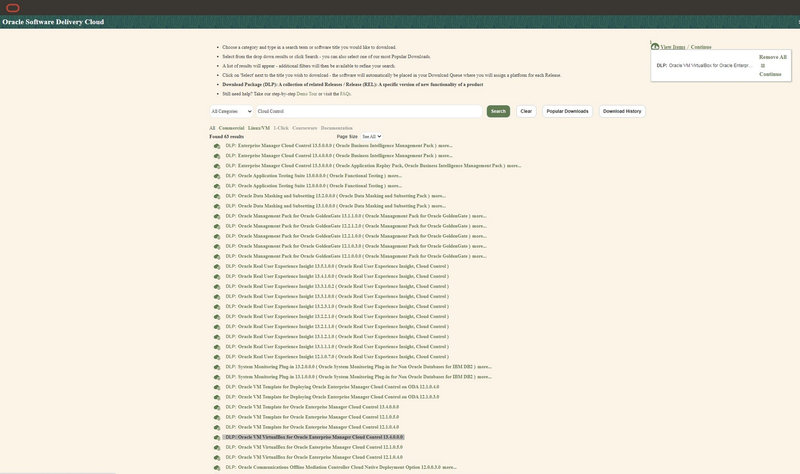Select the All filter tab
This screenshot has height=474, width=800.
tap(212, 128)
